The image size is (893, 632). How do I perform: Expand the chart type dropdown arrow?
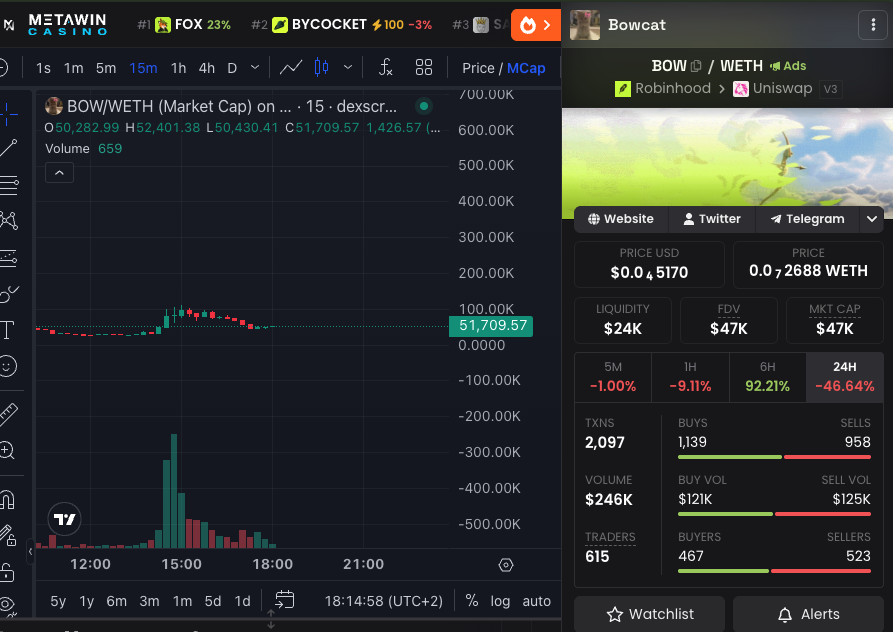coord(348,68)
